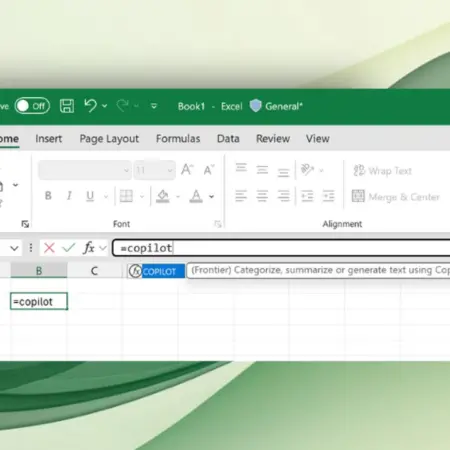Click the Middle Align icon

[262, 170]
